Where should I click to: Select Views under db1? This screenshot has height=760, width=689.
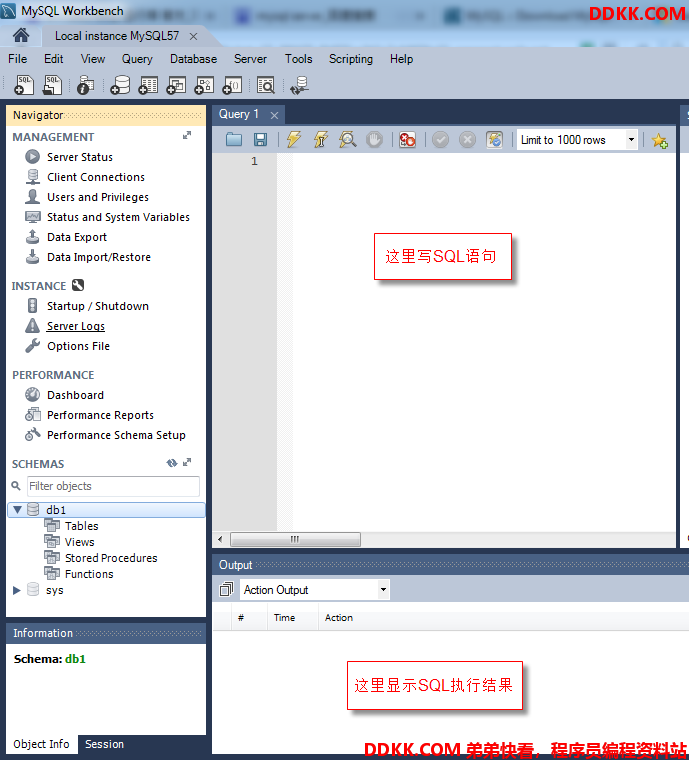coord(79,542)
